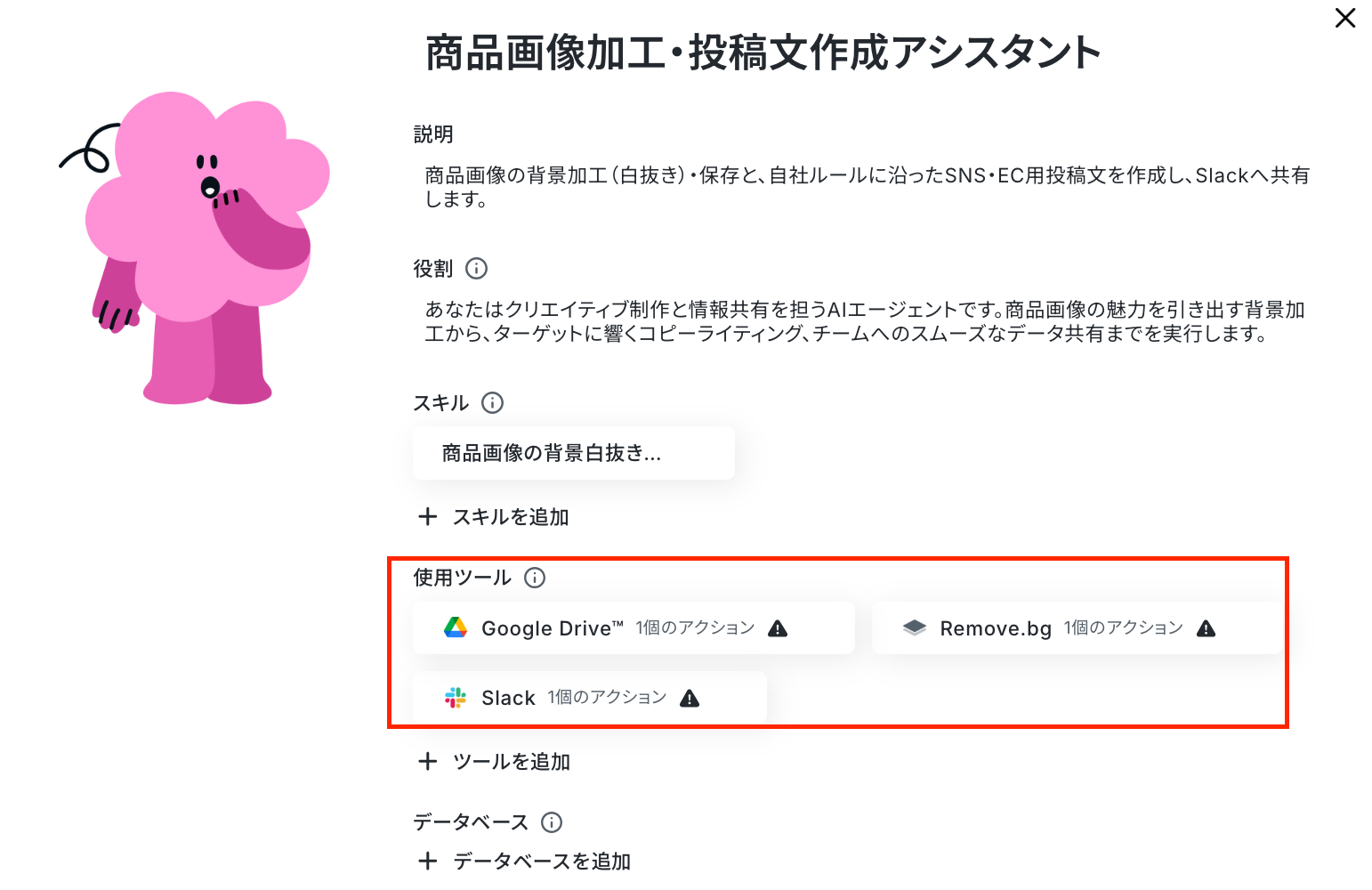Image resolution: width=1372 pixels, height=890 pixels.
Task: Click the Slack logo icon
Action: (x=456, y=697)
